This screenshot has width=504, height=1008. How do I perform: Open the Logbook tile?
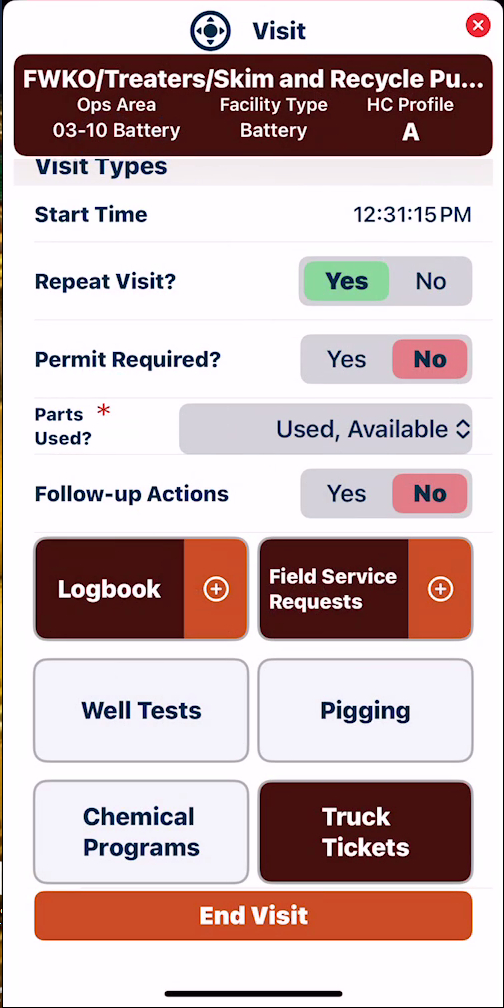pos(109,589)
